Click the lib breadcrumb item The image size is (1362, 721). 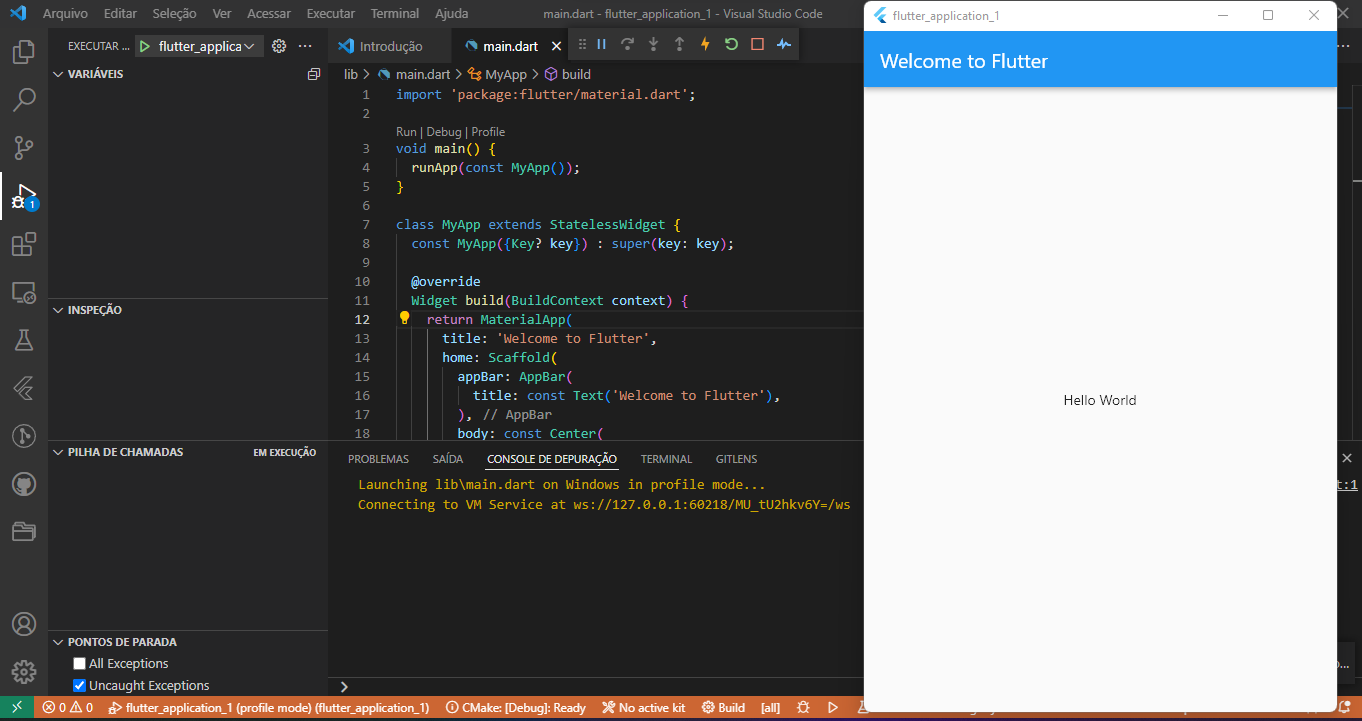pos(351,74)
